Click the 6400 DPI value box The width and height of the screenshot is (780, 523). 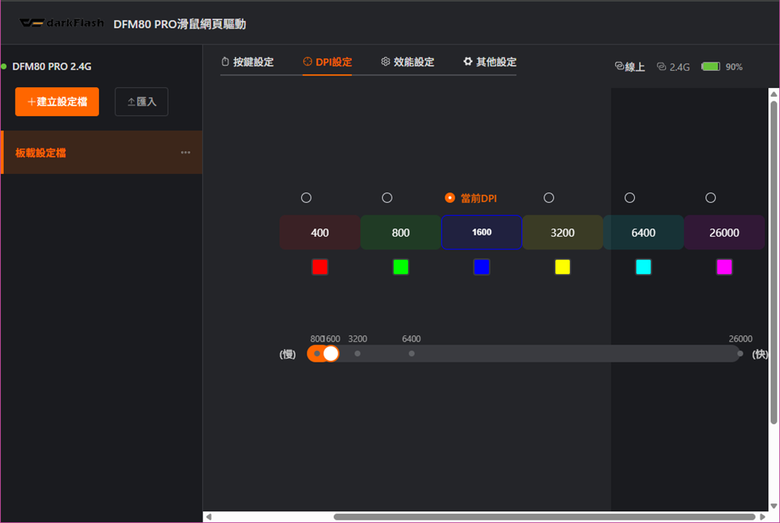(643, 232)
